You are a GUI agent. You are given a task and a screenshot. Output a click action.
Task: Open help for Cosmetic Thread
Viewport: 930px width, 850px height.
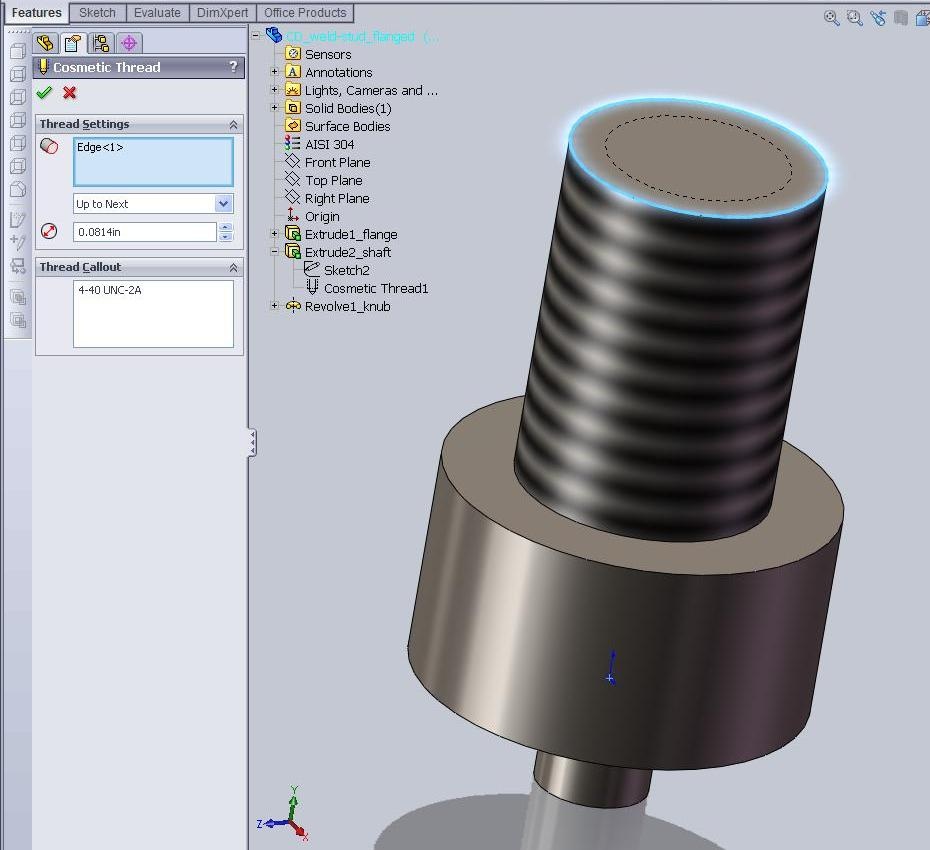(233, 66)
